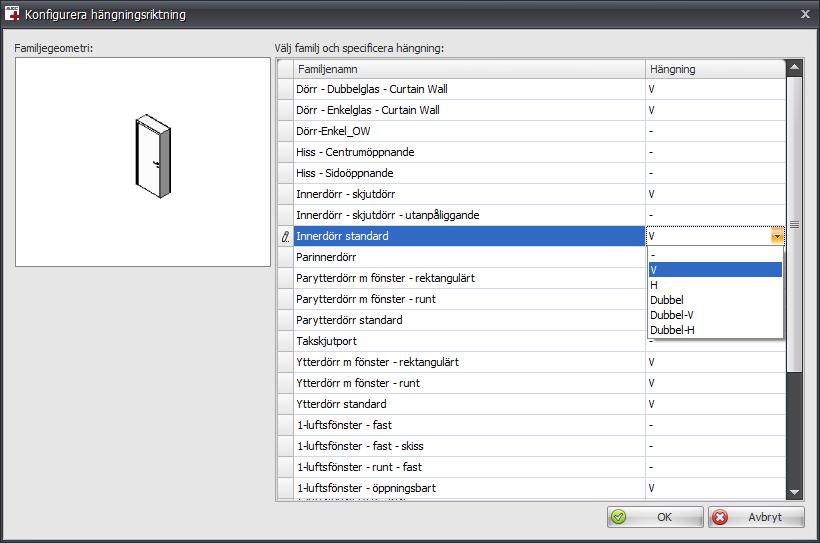The width and height of the screenshot is (820, 543).
Task: Sort by Familjenamn column header
Action: coord(469,69)
